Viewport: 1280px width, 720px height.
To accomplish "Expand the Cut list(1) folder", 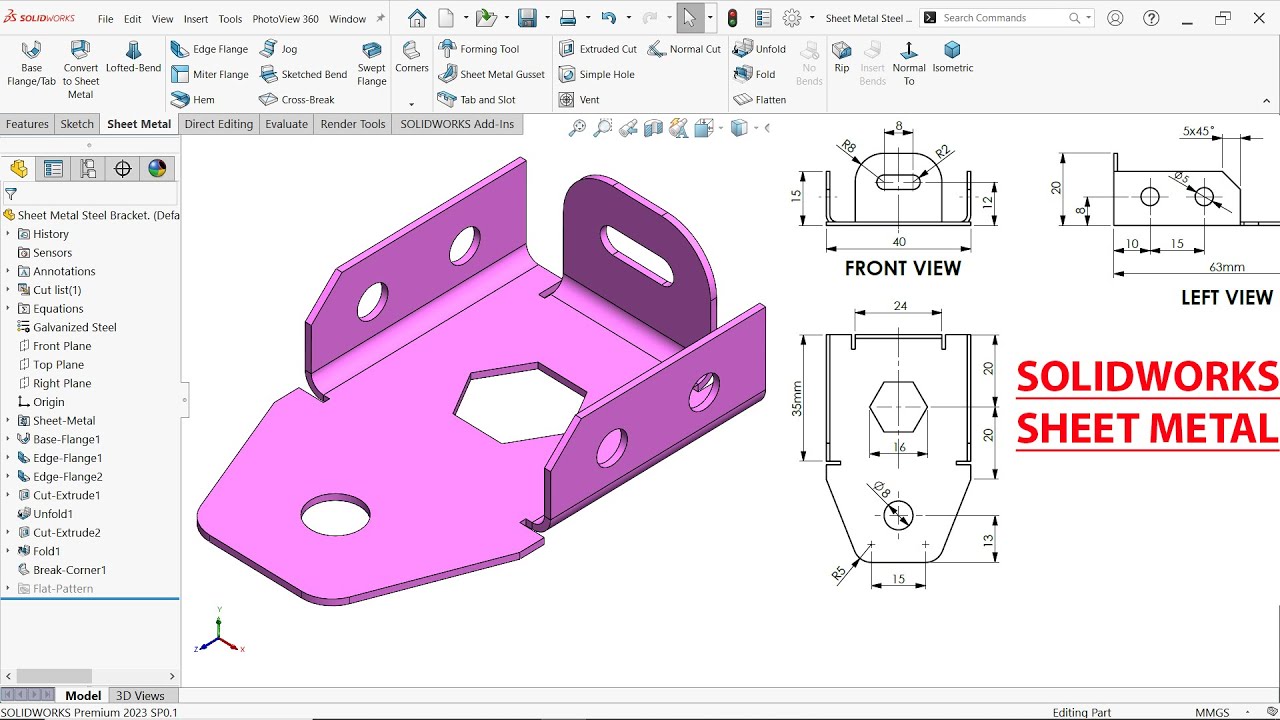I will pyautogui.click(x=8, y=290).
